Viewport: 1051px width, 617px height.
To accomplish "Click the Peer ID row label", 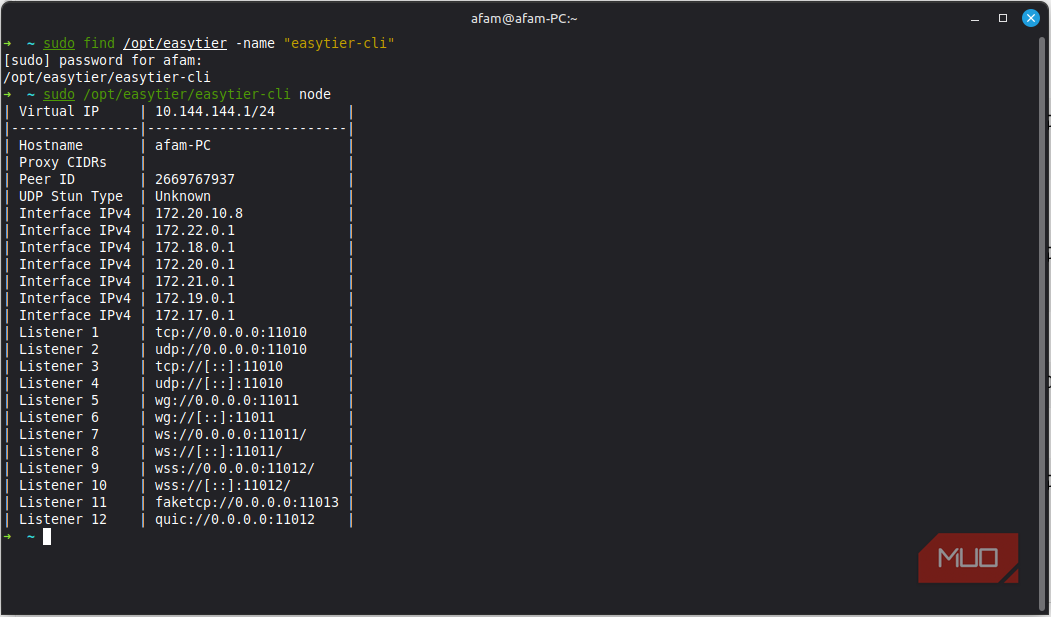I will pyautogui.click(x=47, y=180).
